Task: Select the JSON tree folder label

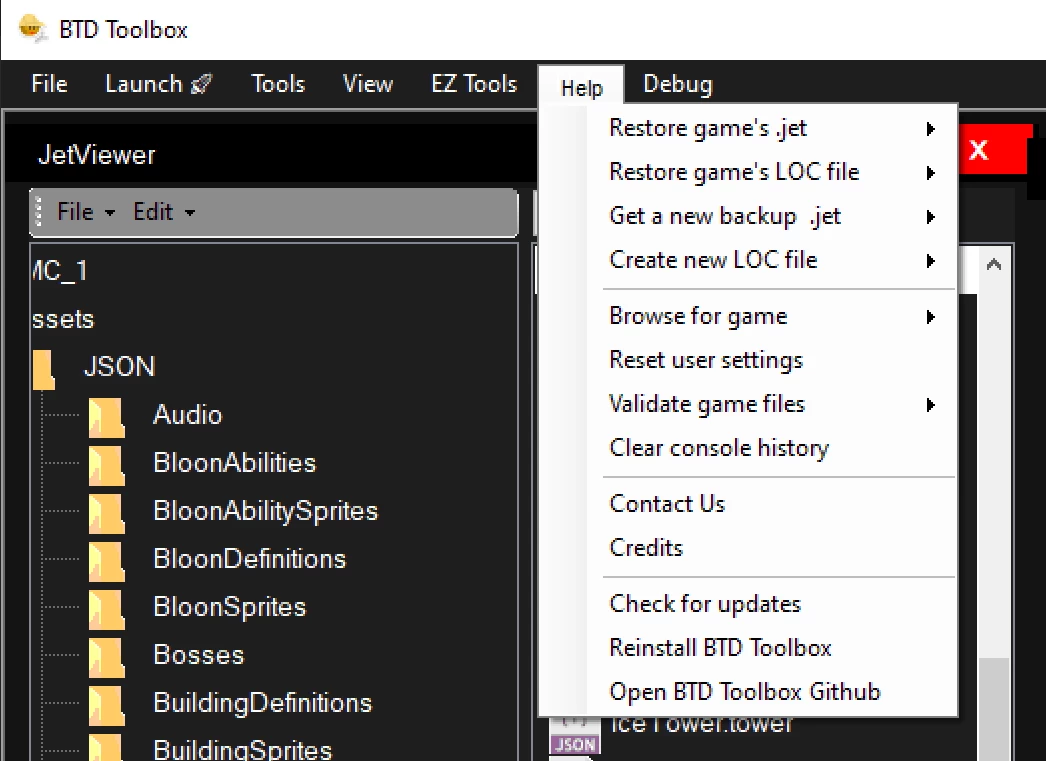Action: point(119,367)
